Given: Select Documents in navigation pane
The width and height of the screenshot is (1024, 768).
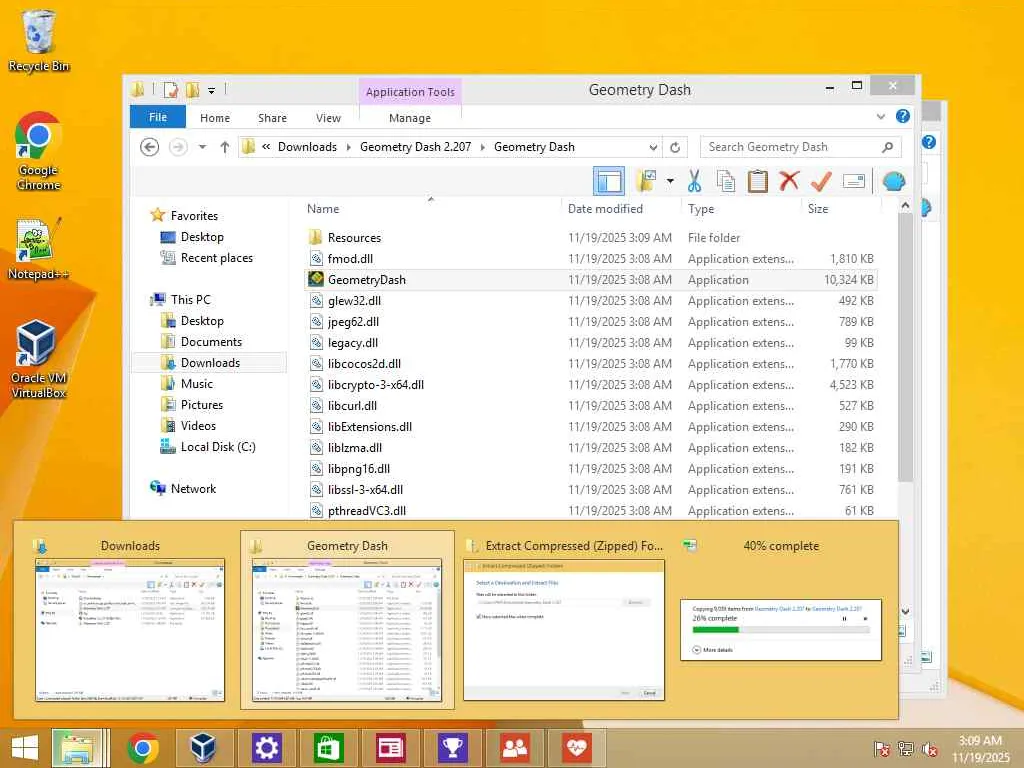Looking at the screenshot, I should [x=211, y=342].
